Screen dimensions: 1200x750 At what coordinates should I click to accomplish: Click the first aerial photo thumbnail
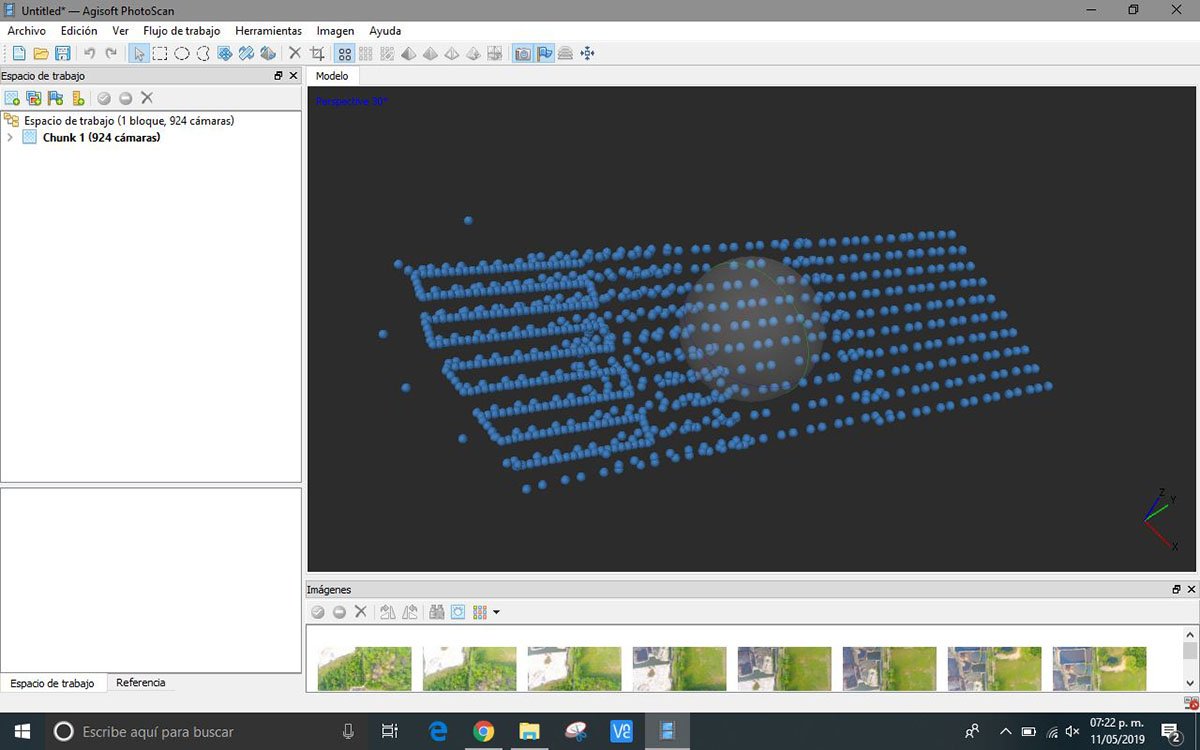coord(365,668)
